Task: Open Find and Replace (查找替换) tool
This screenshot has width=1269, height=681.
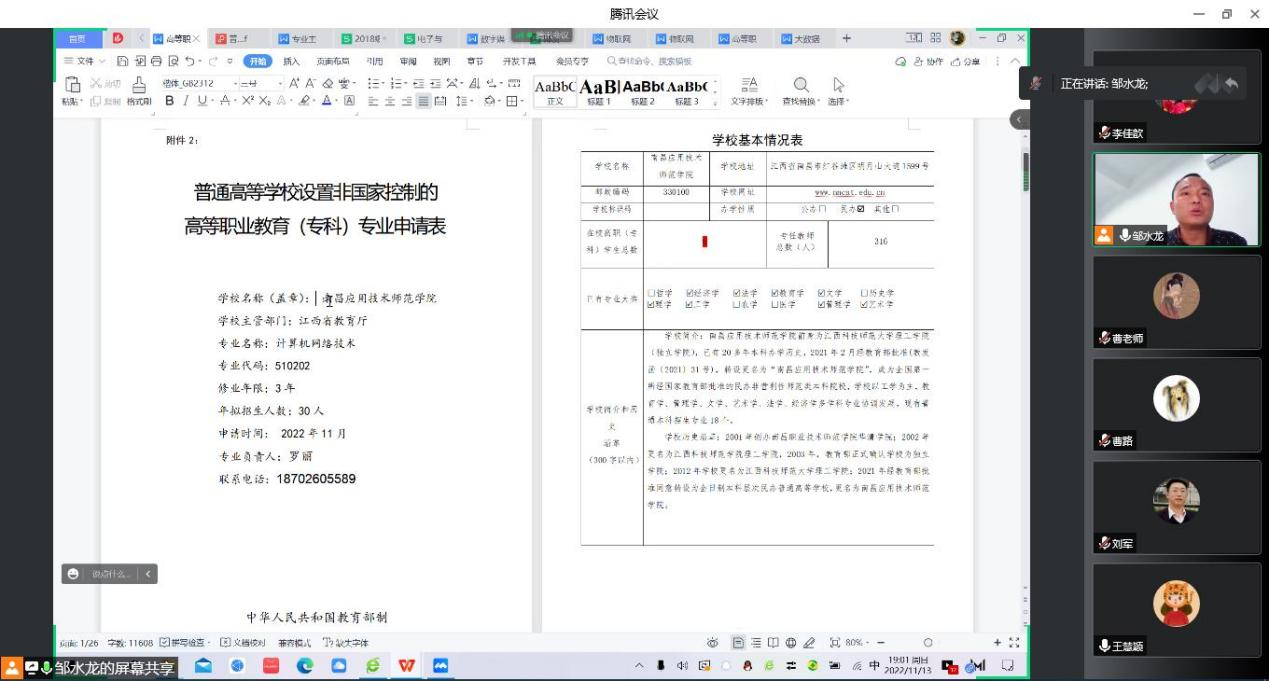Action: coord(800,88)
